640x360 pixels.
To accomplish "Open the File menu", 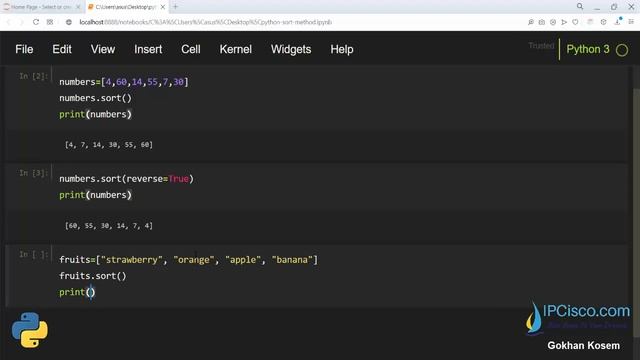I will [x=24, y=49].
